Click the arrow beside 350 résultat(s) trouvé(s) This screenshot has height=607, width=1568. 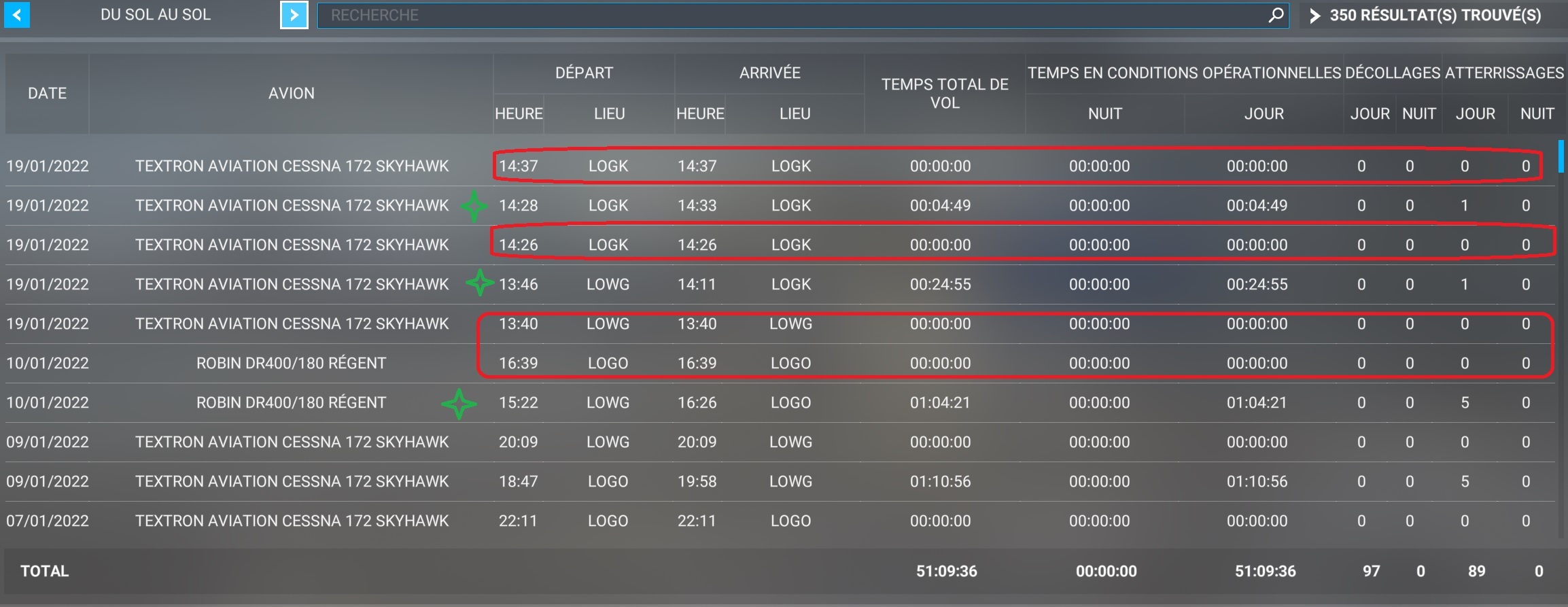click(x=1315, y=16)
